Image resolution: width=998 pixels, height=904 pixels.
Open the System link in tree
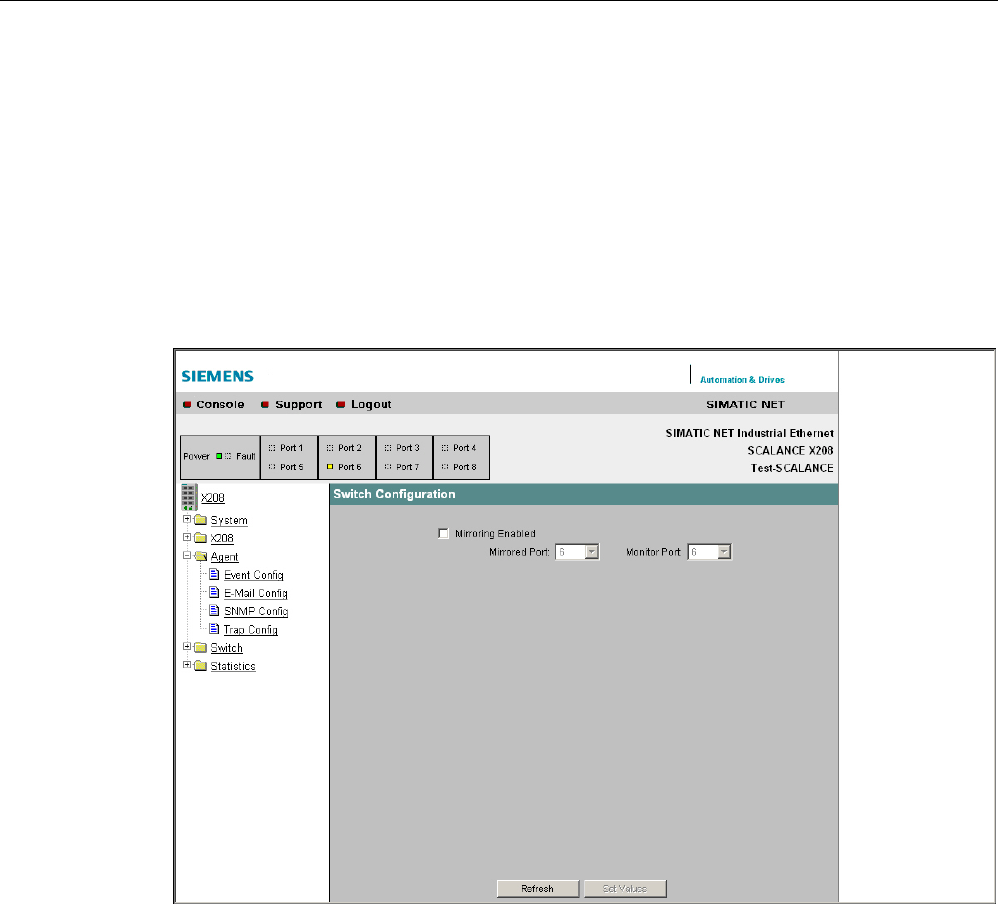229,520
